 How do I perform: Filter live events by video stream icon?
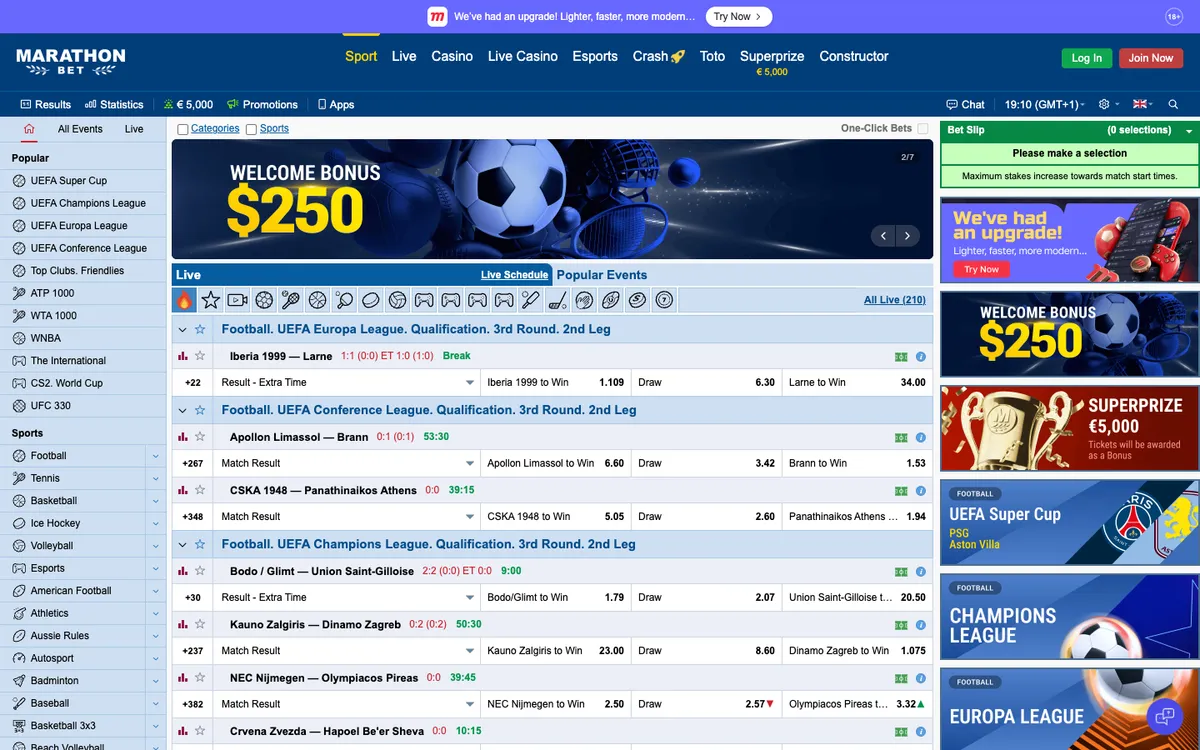click(x=237, y=300)
